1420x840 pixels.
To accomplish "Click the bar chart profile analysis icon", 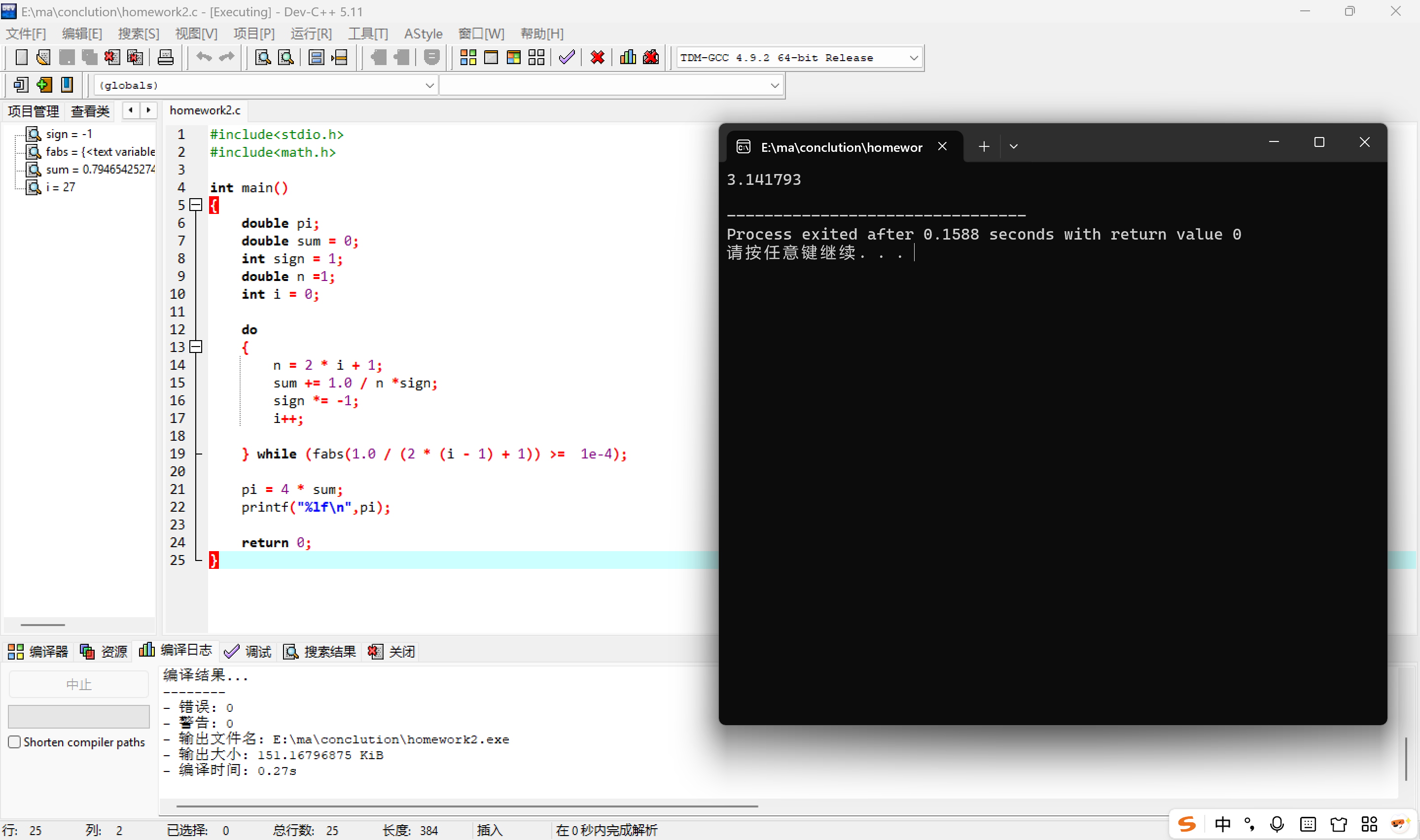I will 628,57.
